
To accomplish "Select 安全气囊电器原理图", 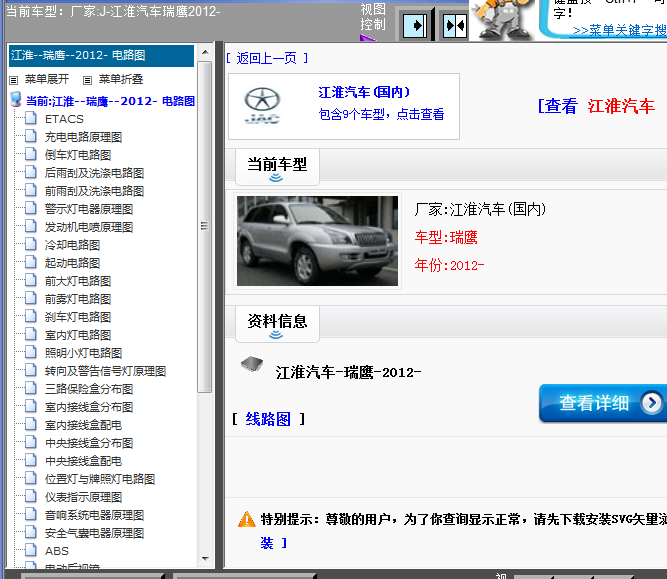I will click(94, 533).
